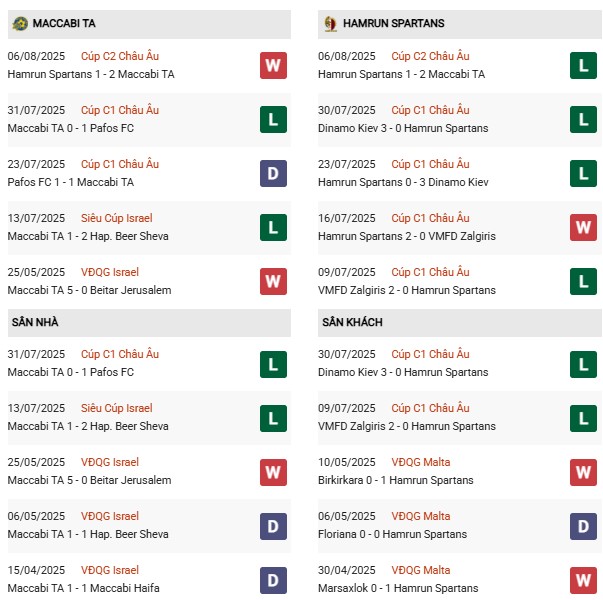Open VĐQG Malta link dated 10/05/2025
The height and width of the screenshot is (600, 603).
tap(421, 462)
